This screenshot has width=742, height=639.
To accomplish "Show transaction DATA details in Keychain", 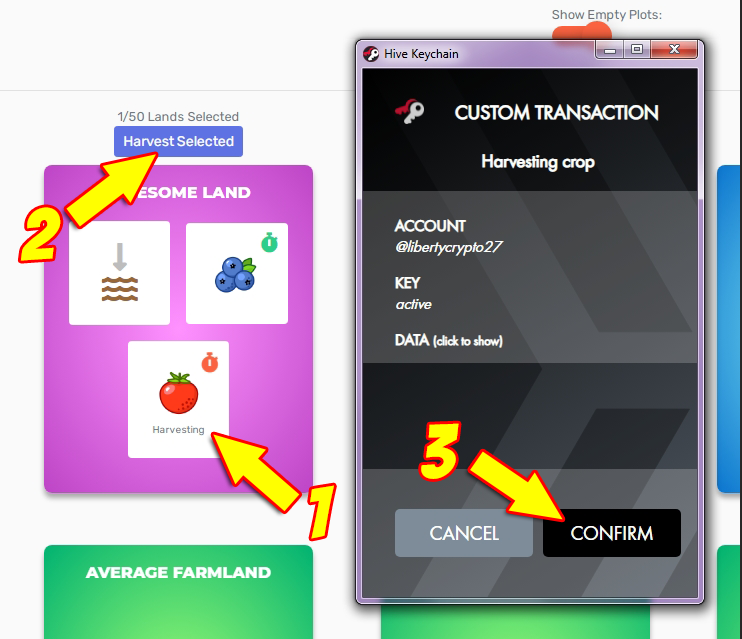I will [449, 340].
